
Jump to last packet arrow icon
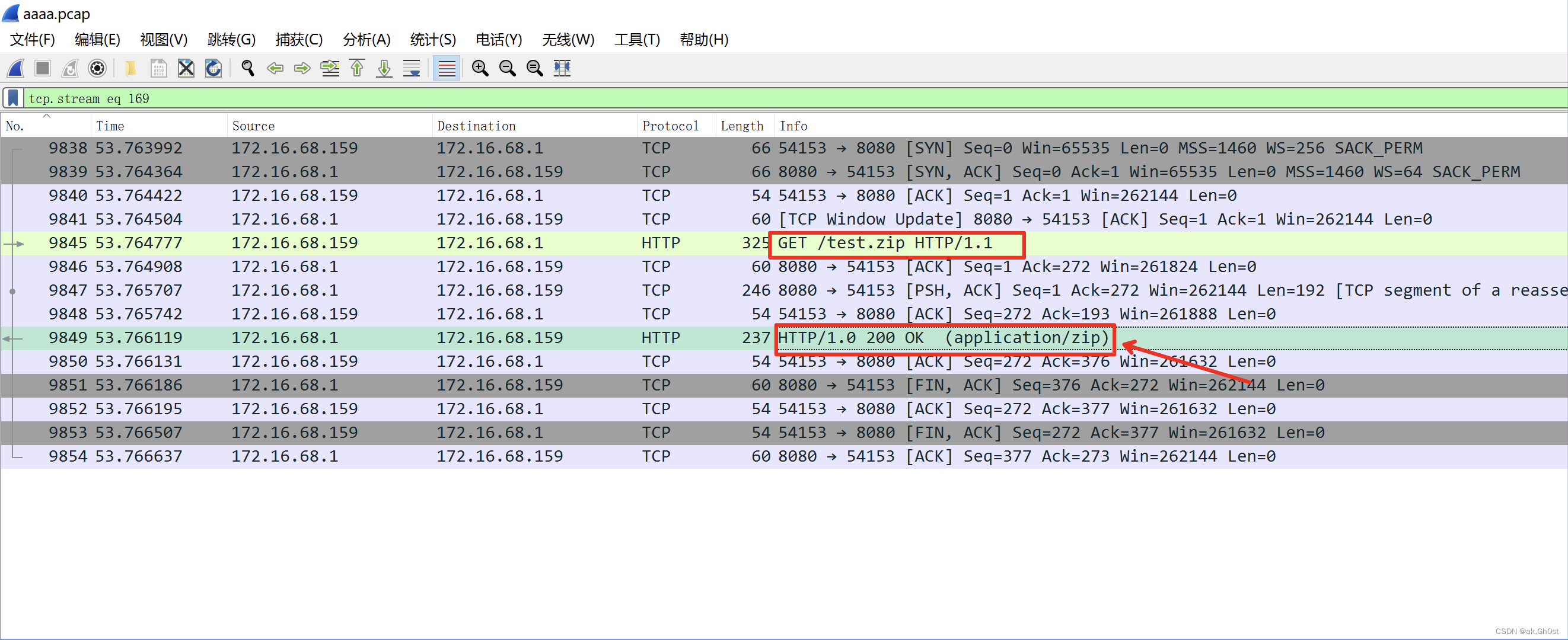tap(384, 68)
